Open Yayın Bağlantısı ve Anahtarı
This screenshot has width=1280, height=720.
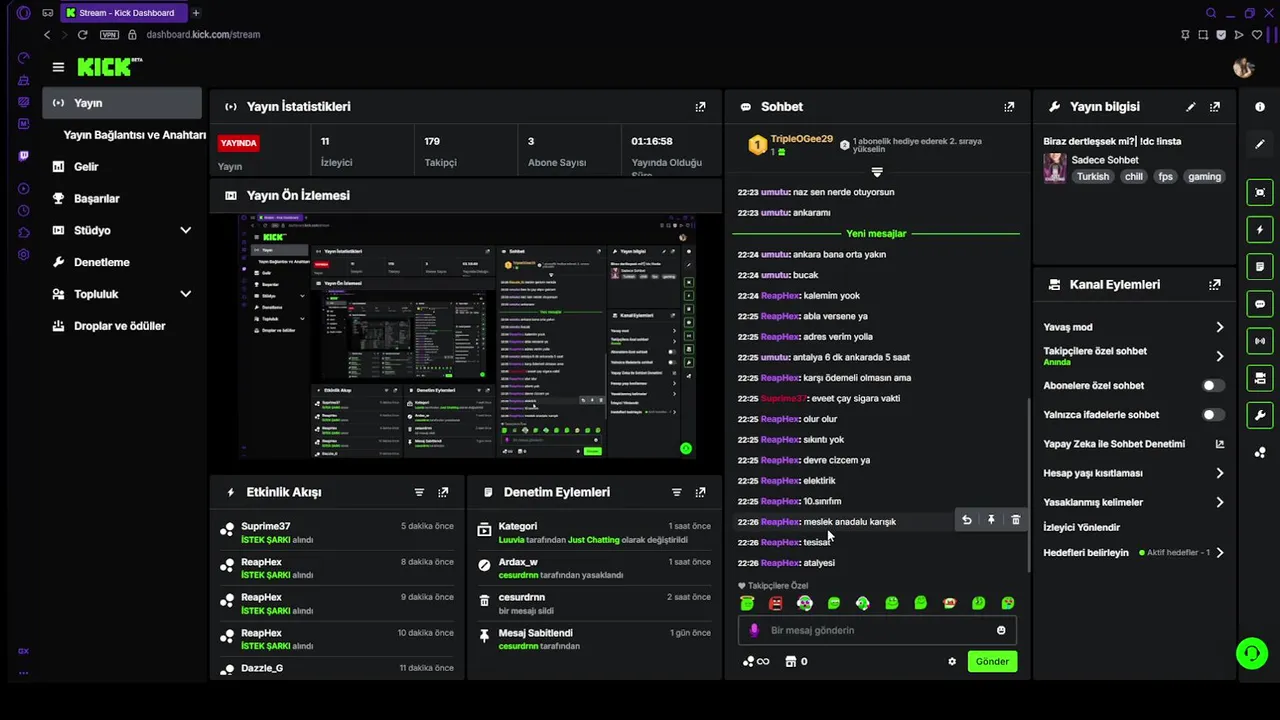(x=134, y=135)
